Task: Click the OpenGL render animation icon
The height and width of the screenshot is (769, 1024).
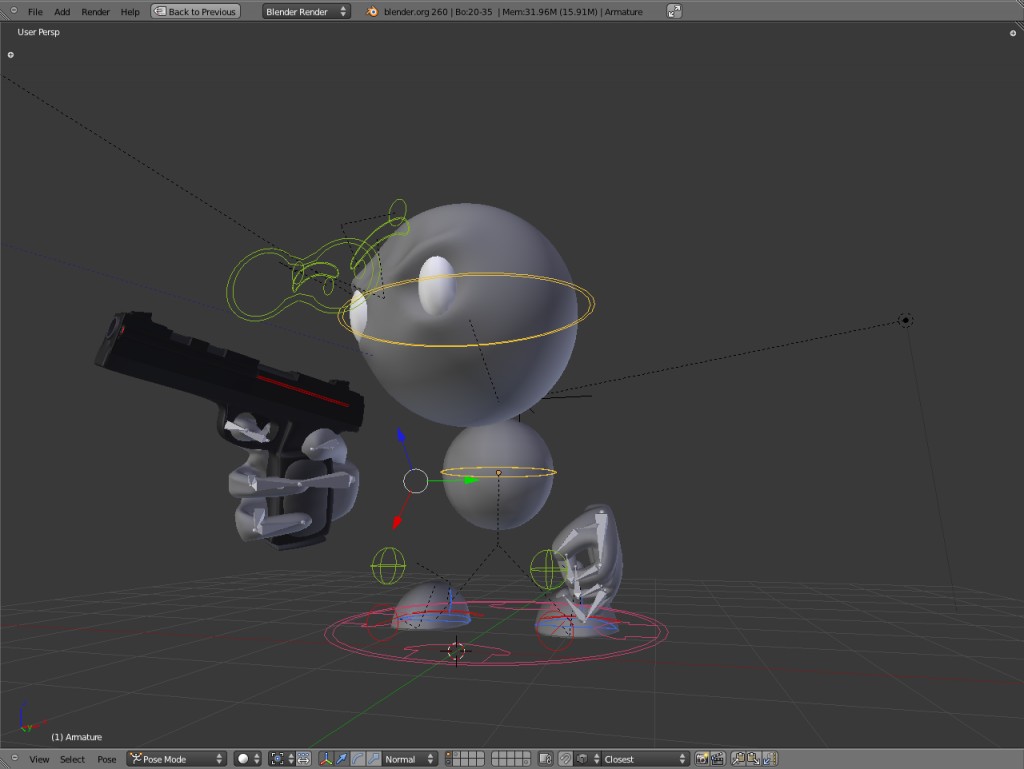Action: click(717, 758)
